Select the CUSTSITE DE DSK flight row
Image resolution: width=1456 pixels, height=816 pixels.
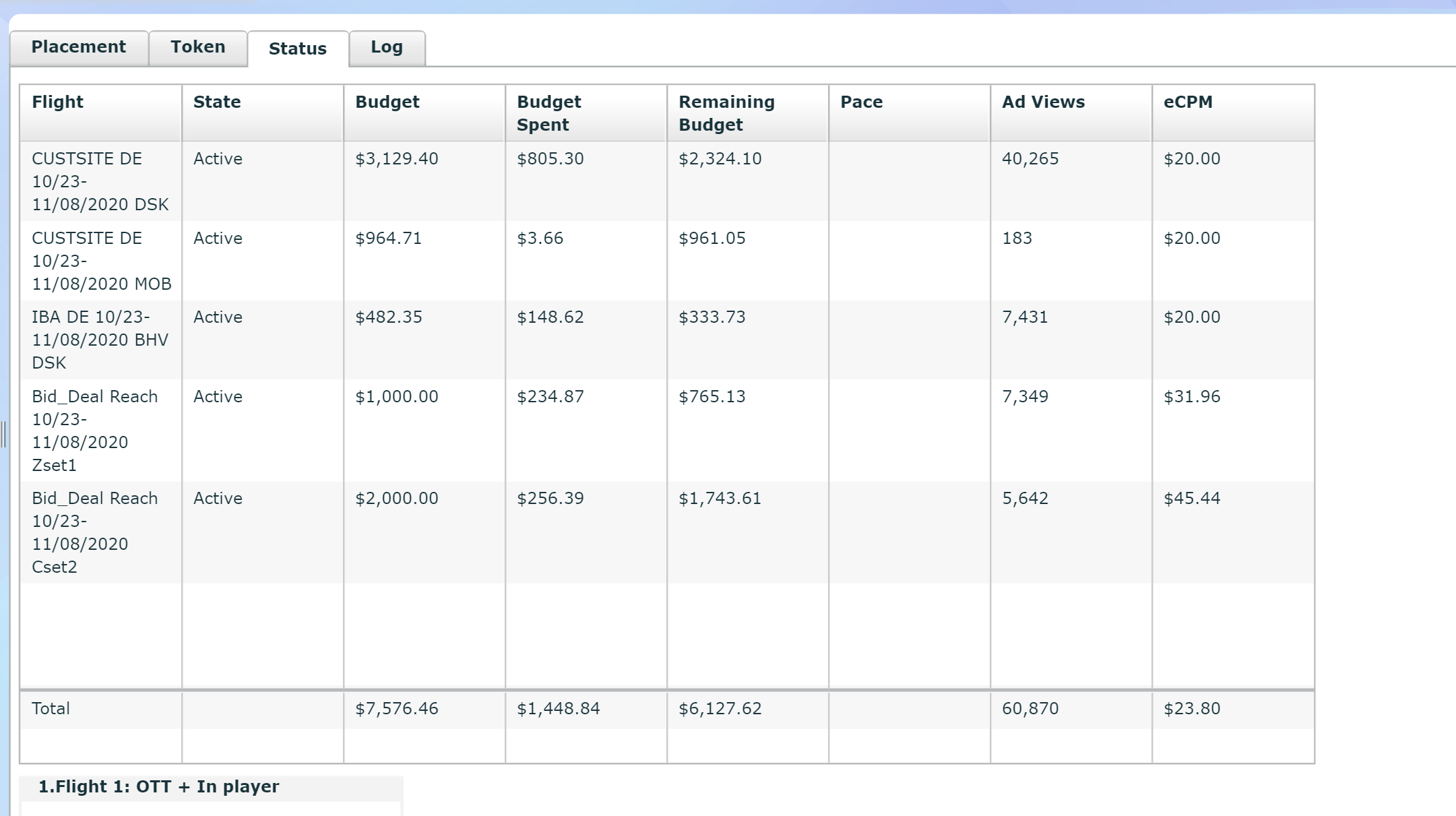(100, 181)
